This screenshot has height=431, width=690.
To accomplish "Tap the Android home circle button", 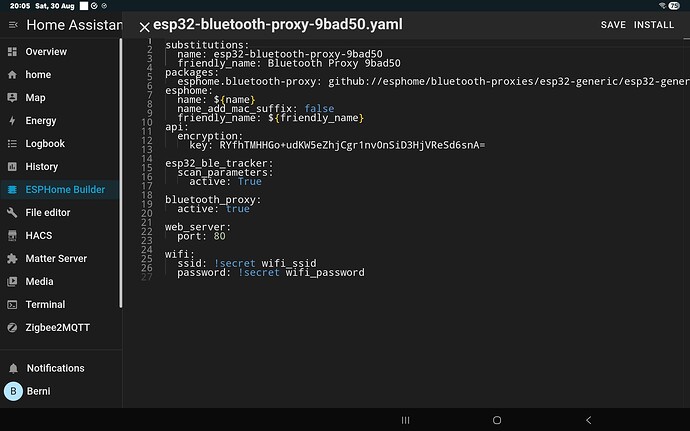I will pos(497,420).
